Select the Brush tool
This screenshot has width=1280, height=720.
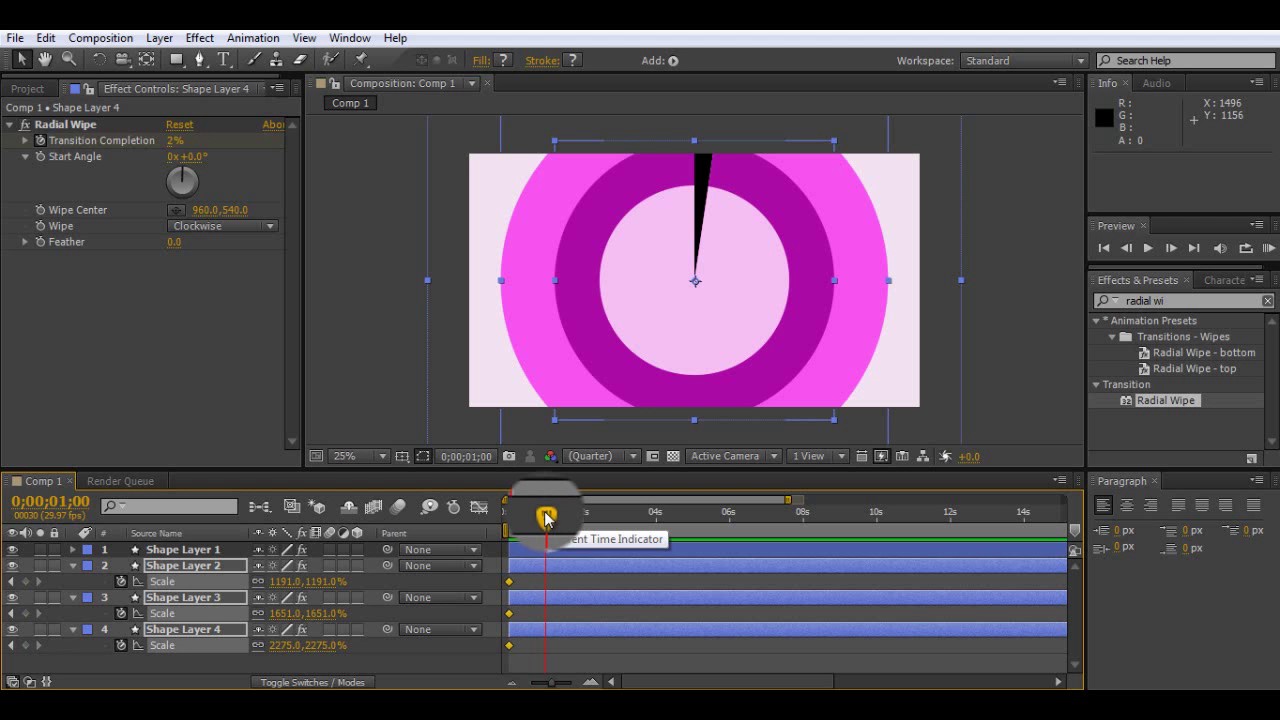coord(254,60)
